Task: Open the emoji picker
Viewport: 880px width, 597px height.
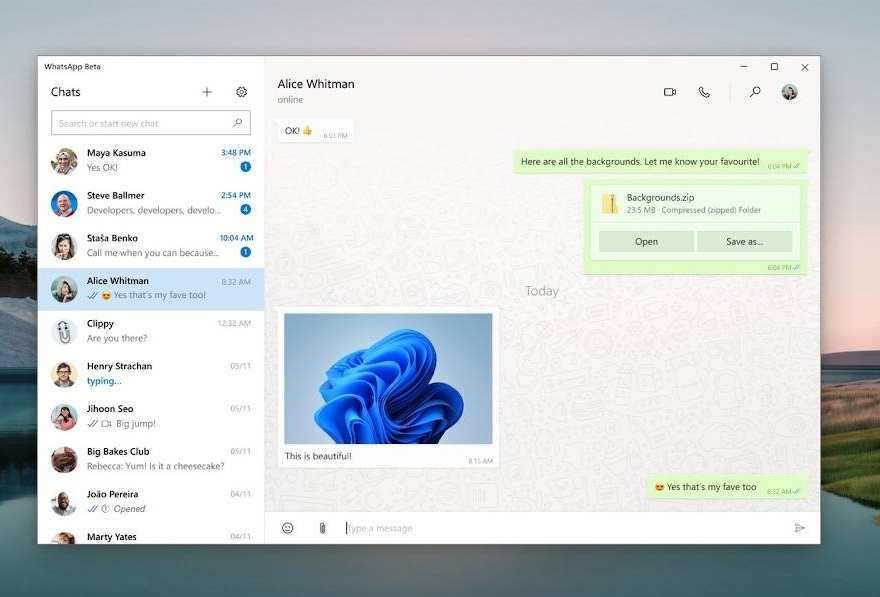Action: (287, 528)
